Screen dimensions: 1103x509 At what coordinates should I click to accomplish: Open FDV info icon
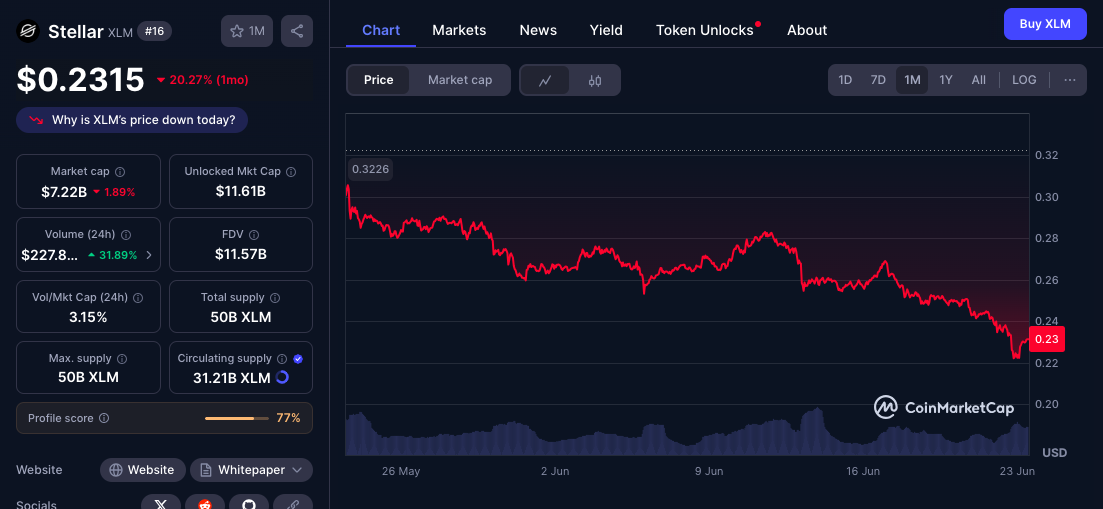pyautogui.click(x=255, y=235)
